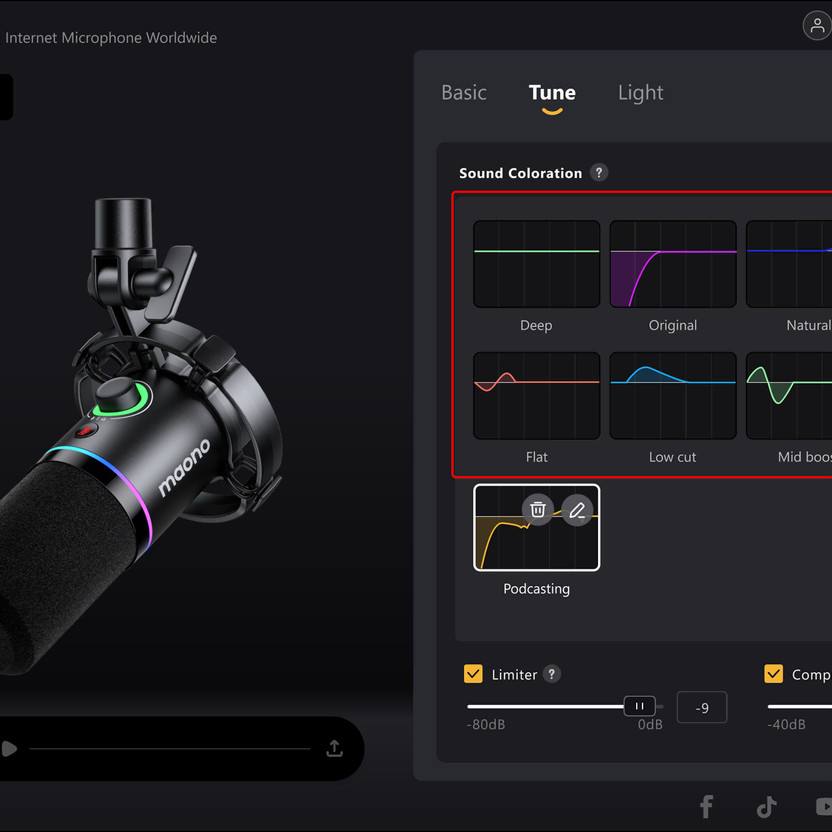Select the Flat EQ preset
The height and width of the screenshot is (832, 832).
click(536, 394)
